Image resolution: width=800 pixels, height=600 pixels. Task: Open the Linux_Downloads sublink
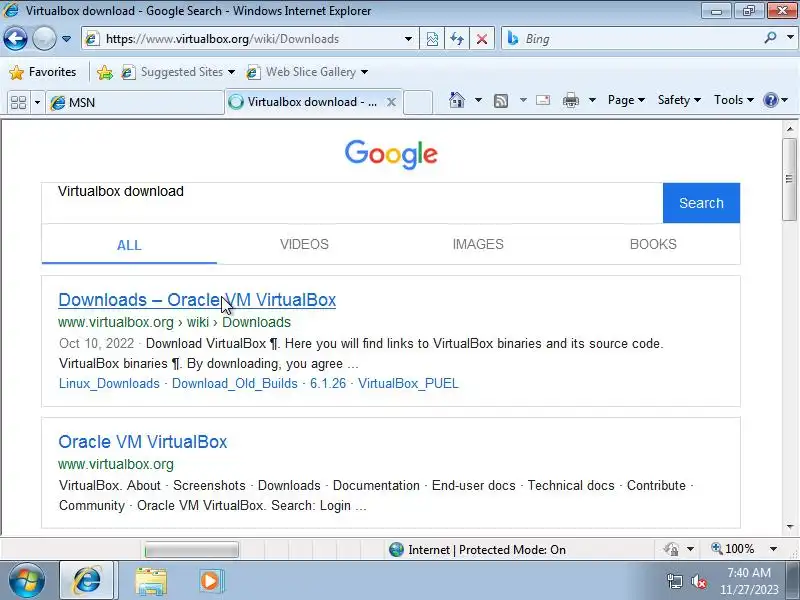pos(109,384)
